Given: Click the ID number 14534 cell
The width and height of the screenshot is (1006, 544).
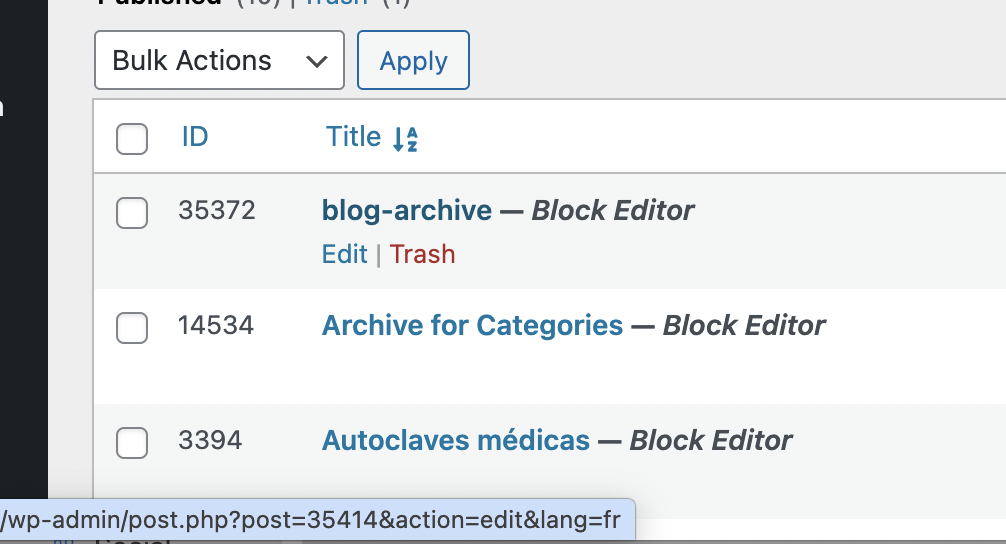Looking at the screenshot, I should point(216,325).
